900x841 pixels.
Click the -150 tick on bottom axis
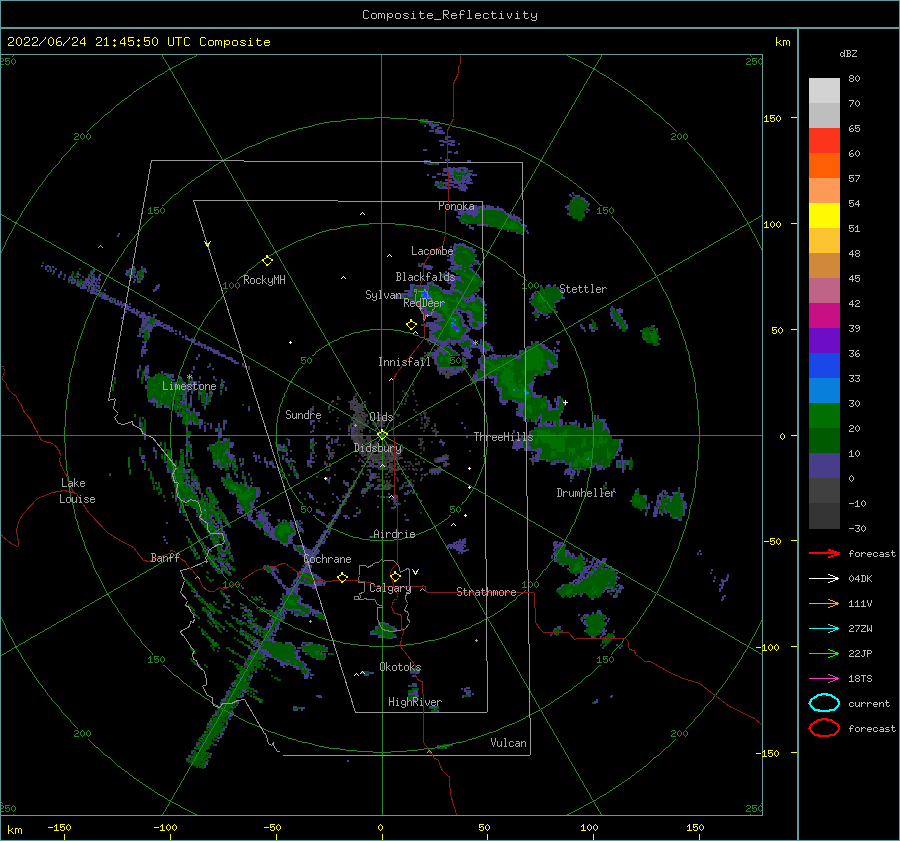tap(59, 827)
